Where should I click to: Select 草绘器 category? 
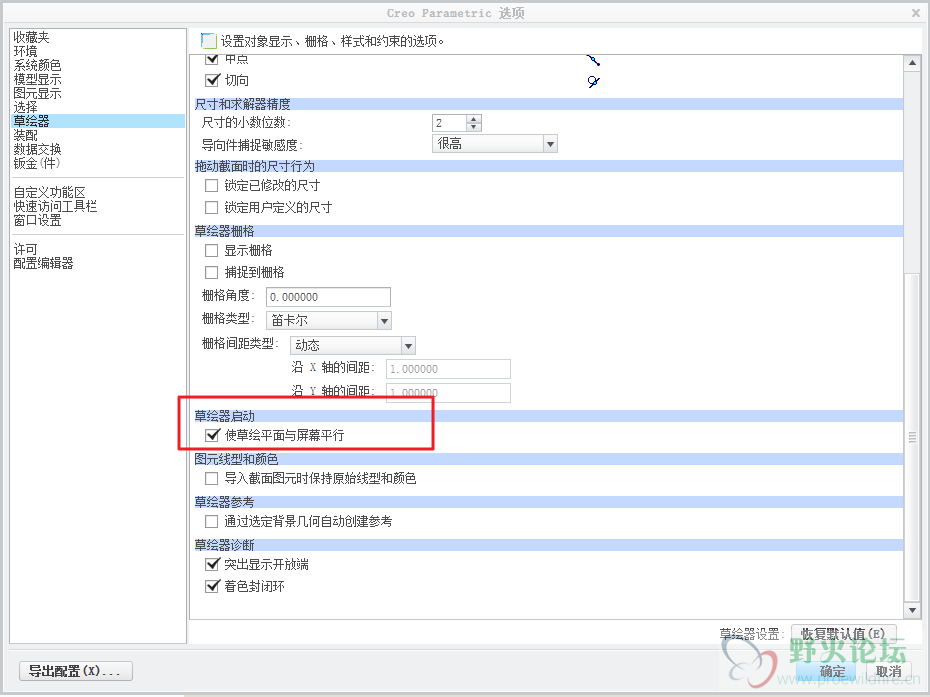click(98, 121)
